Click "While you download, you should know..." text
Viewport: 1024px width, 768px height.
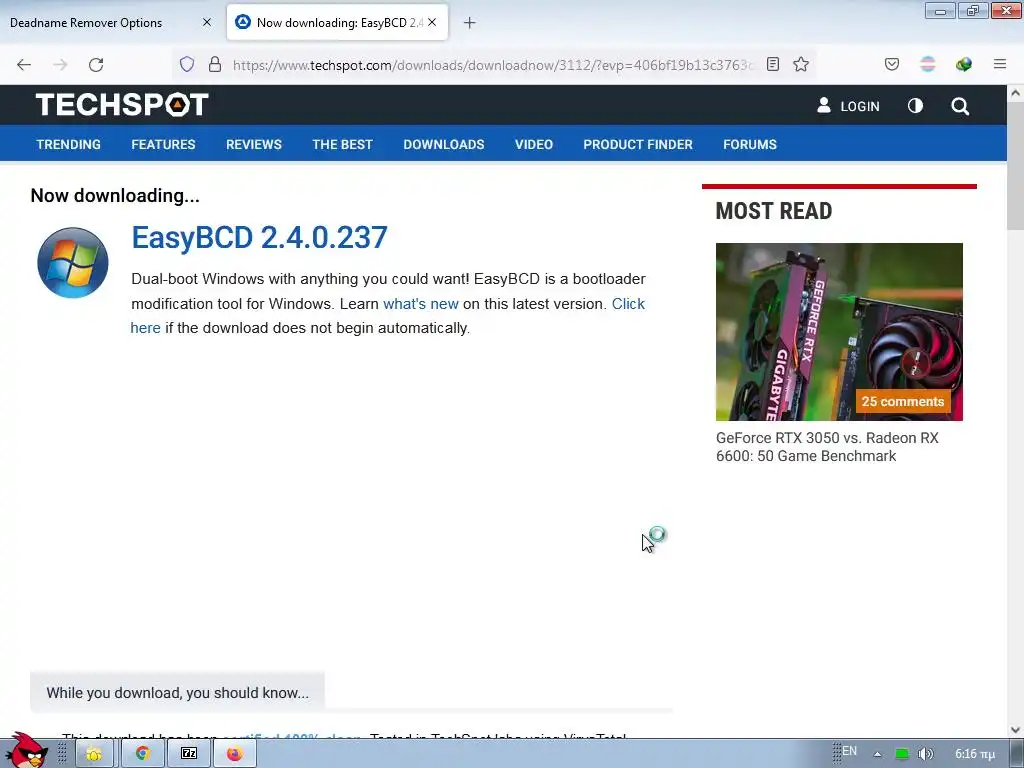pyautogui.click(x=178, y=693)
